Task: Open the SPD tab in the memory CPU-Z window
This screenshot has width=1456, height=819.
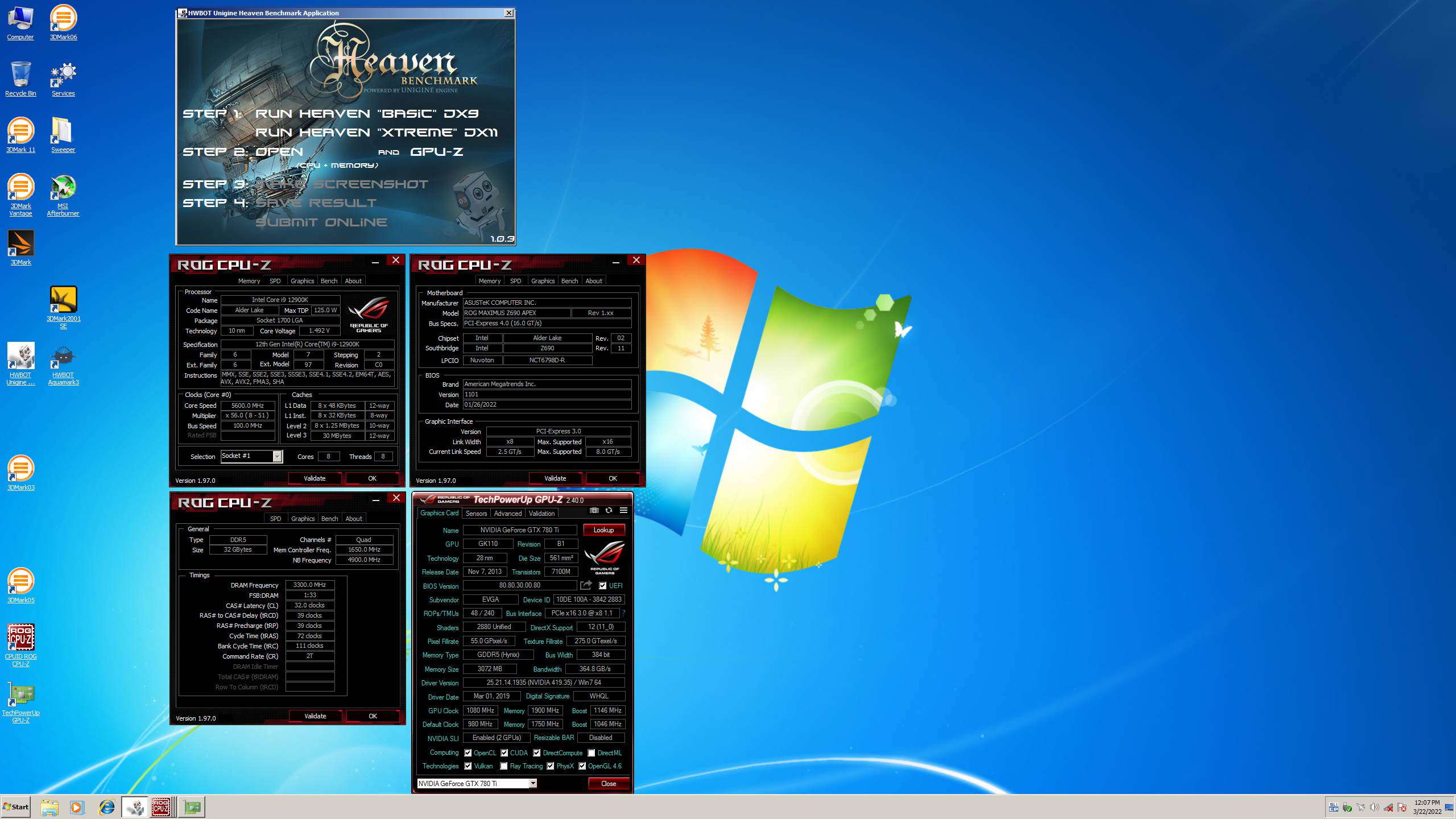Action: (276, 519)
